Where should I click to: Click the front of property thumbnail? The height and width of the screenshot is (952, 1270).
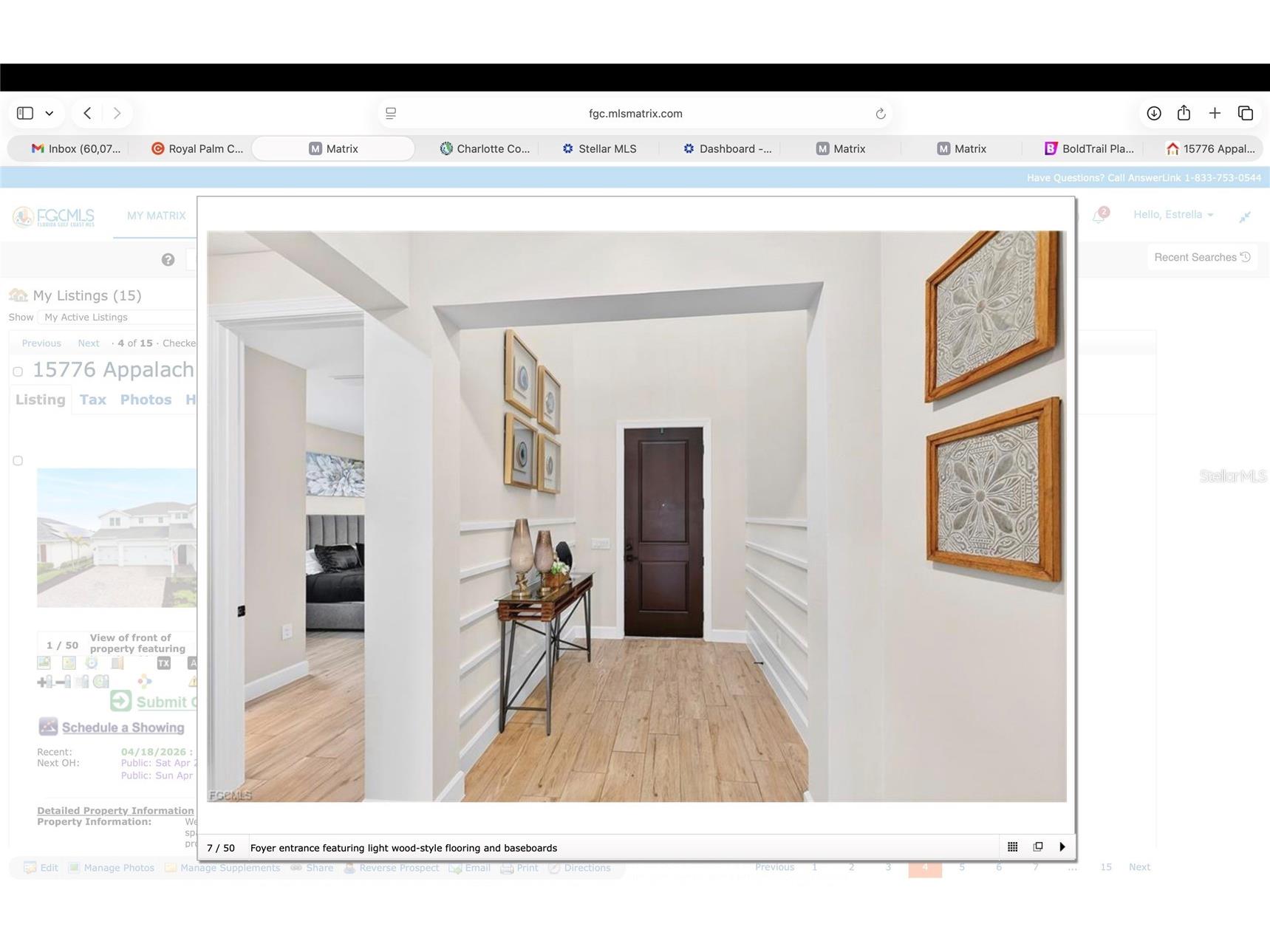pos(117,538)
